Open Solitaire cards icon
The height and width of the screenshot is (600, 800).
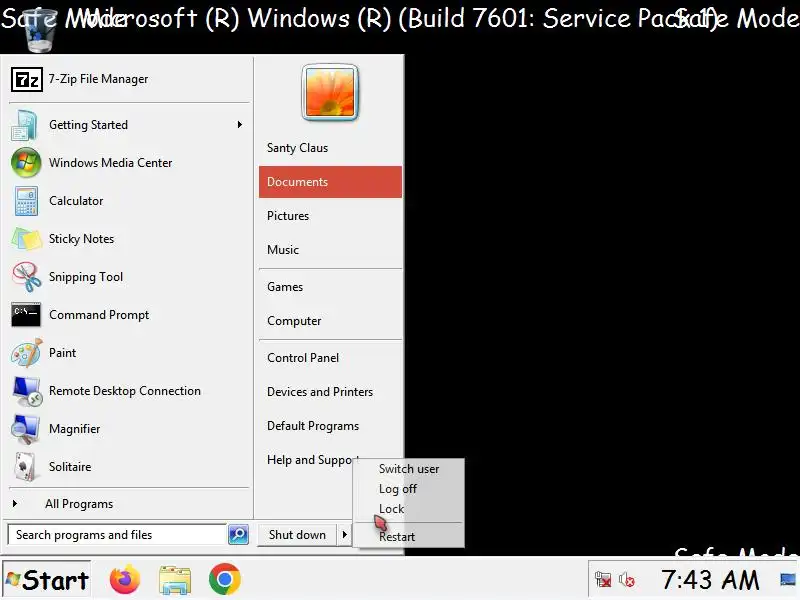(x=24, y=467)
